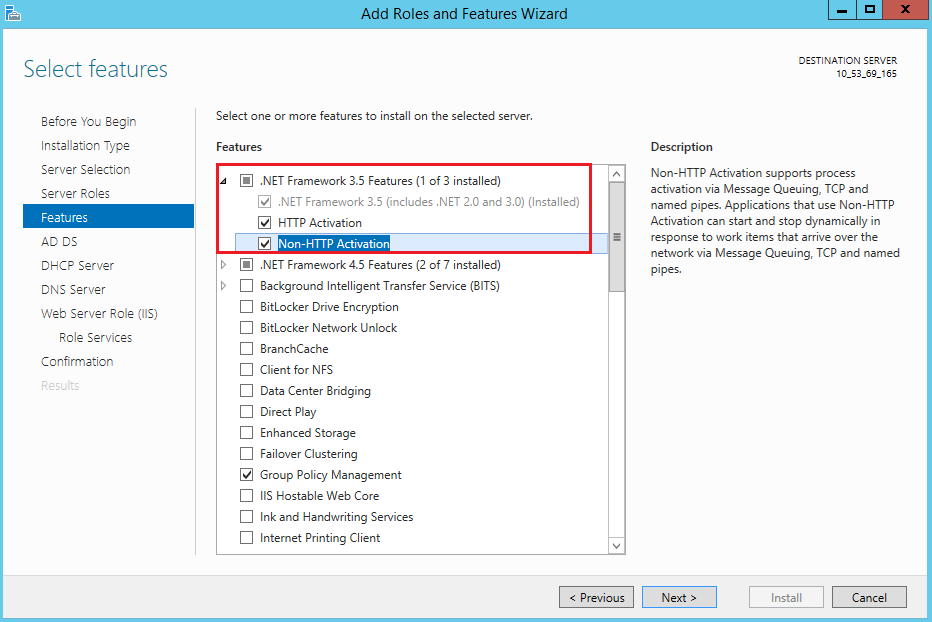Open Role Services step

tap(95, 338)
